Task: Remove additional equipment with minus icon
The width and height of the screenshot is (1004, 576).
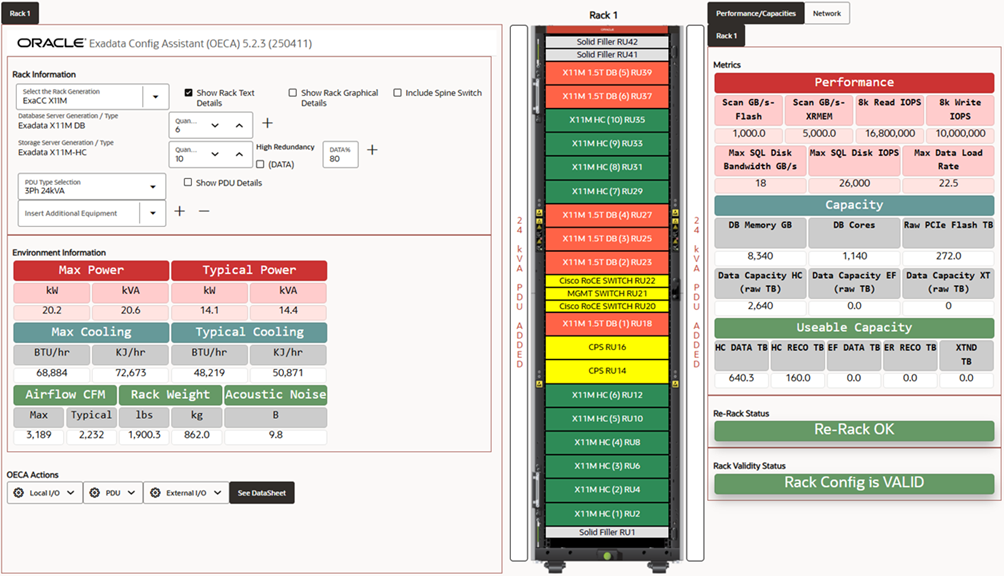Action: tap(204, 211)
